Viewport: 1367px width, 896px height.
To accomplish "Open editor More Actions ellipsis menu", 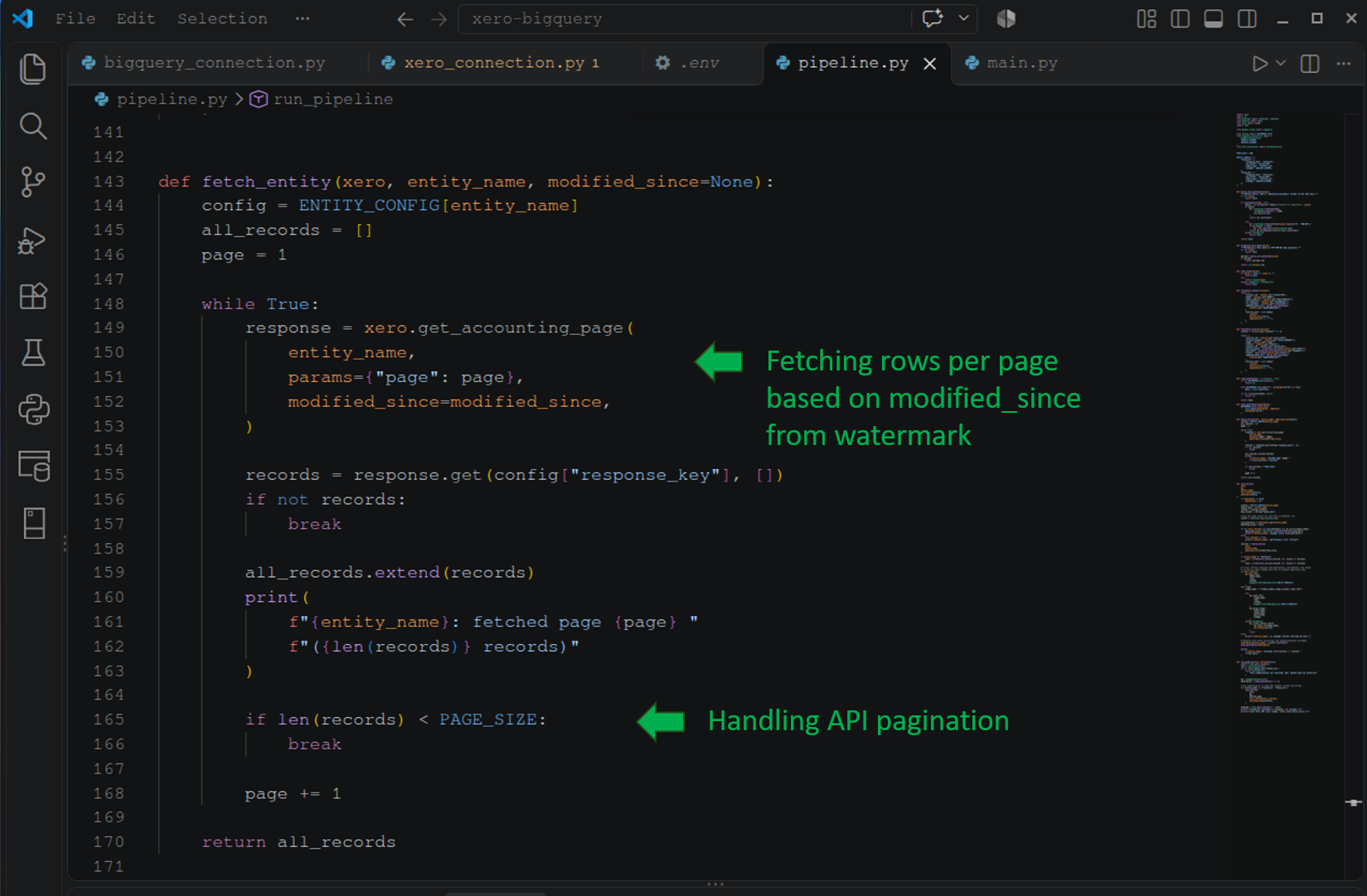I will pyautogui.click(x=1344, y=63).
